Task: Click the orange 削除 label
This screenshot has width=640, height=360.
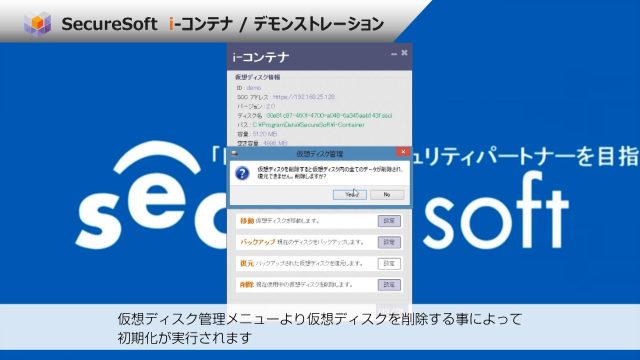Action: click(247, 284)
